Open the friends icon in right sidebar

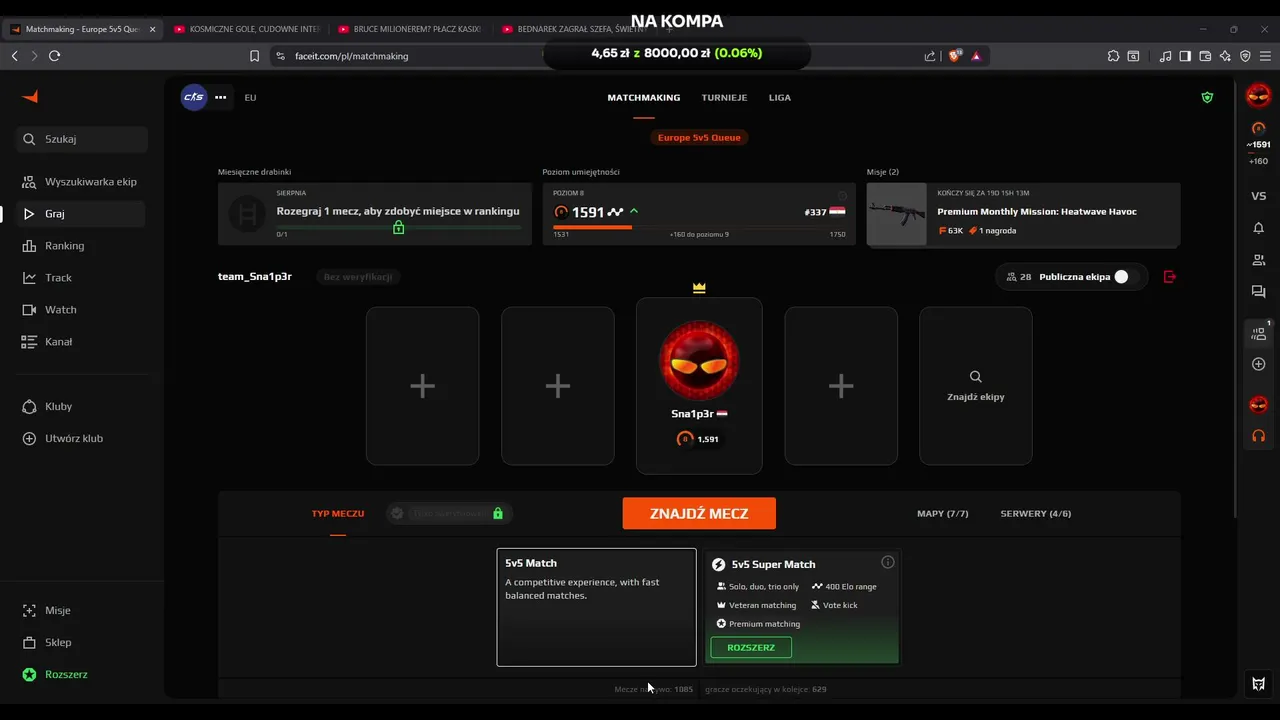tap(1259, 260)
